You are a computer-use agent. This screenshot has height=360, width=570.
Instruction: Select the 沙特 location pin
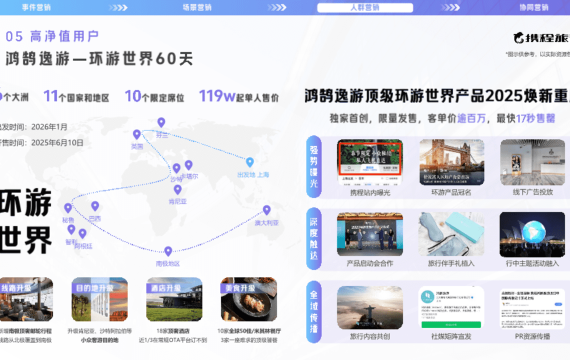pyautogui.click(x=176, y=168)
